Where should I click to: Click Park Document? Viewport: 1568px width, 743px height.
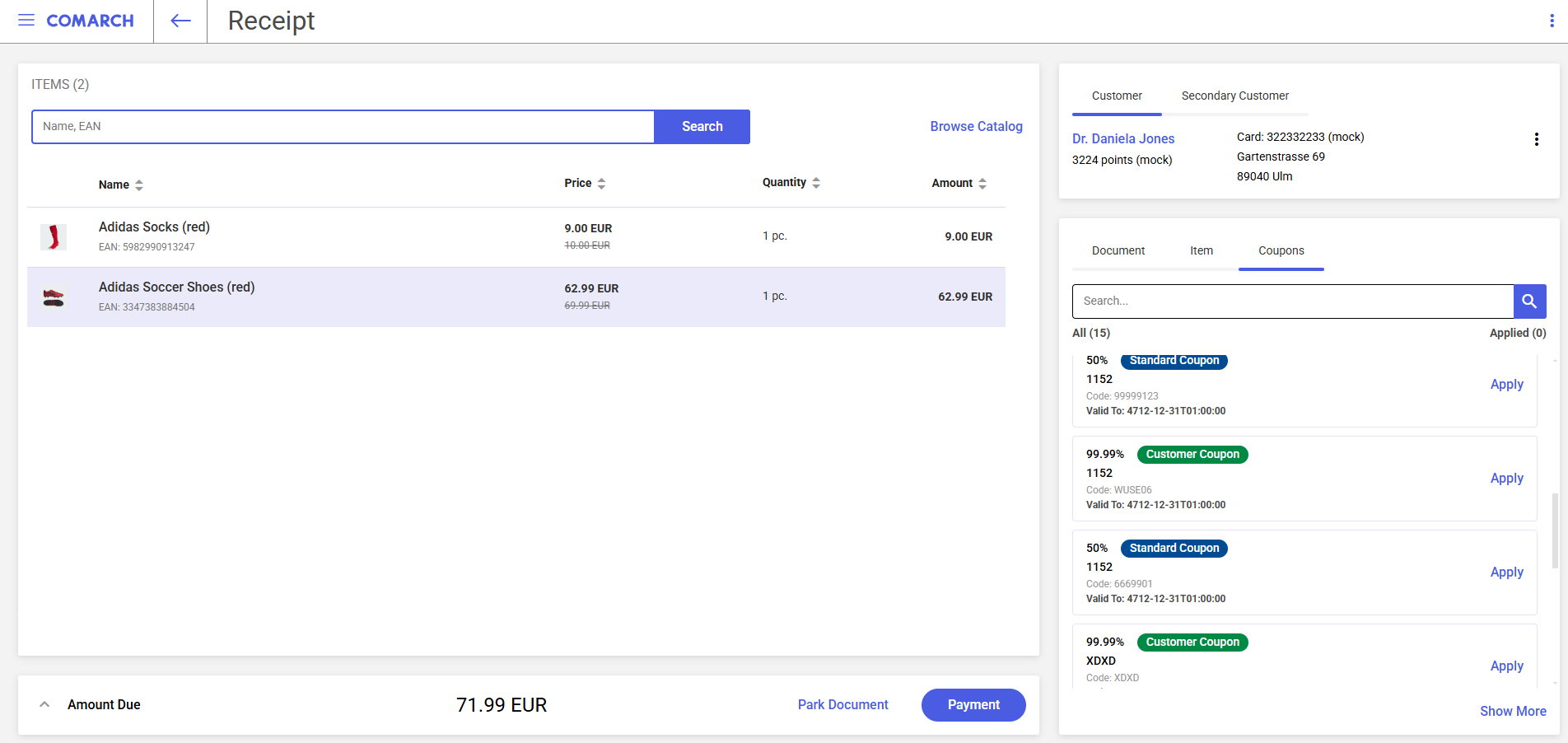842,704
